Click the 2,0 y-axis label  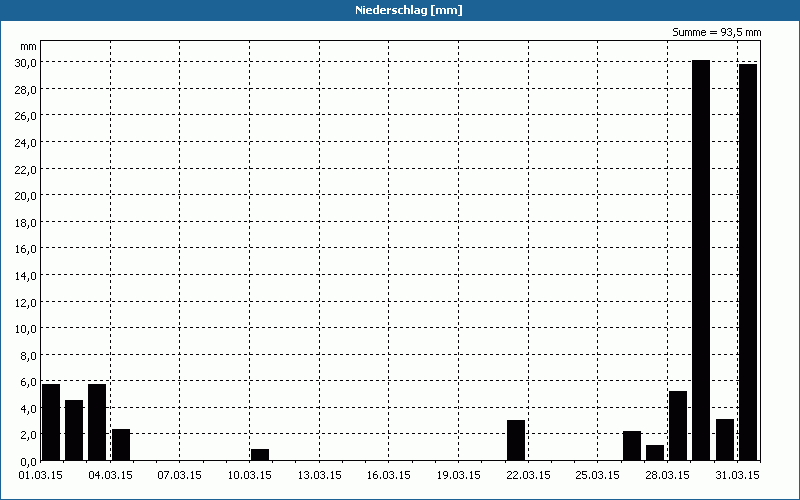point(28,435)
